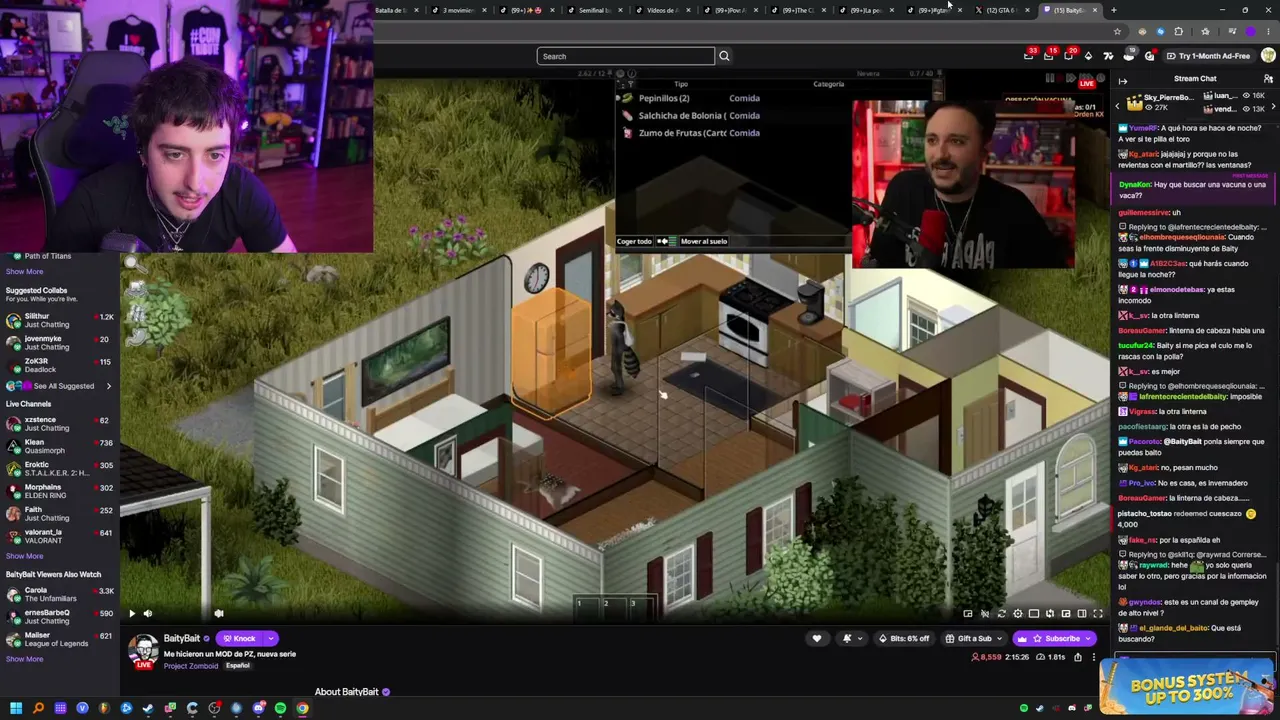This screenshot has height=720, width=1280.
Task: Switch to the GTA 6 browser tab
Action: pos(1004,10)
